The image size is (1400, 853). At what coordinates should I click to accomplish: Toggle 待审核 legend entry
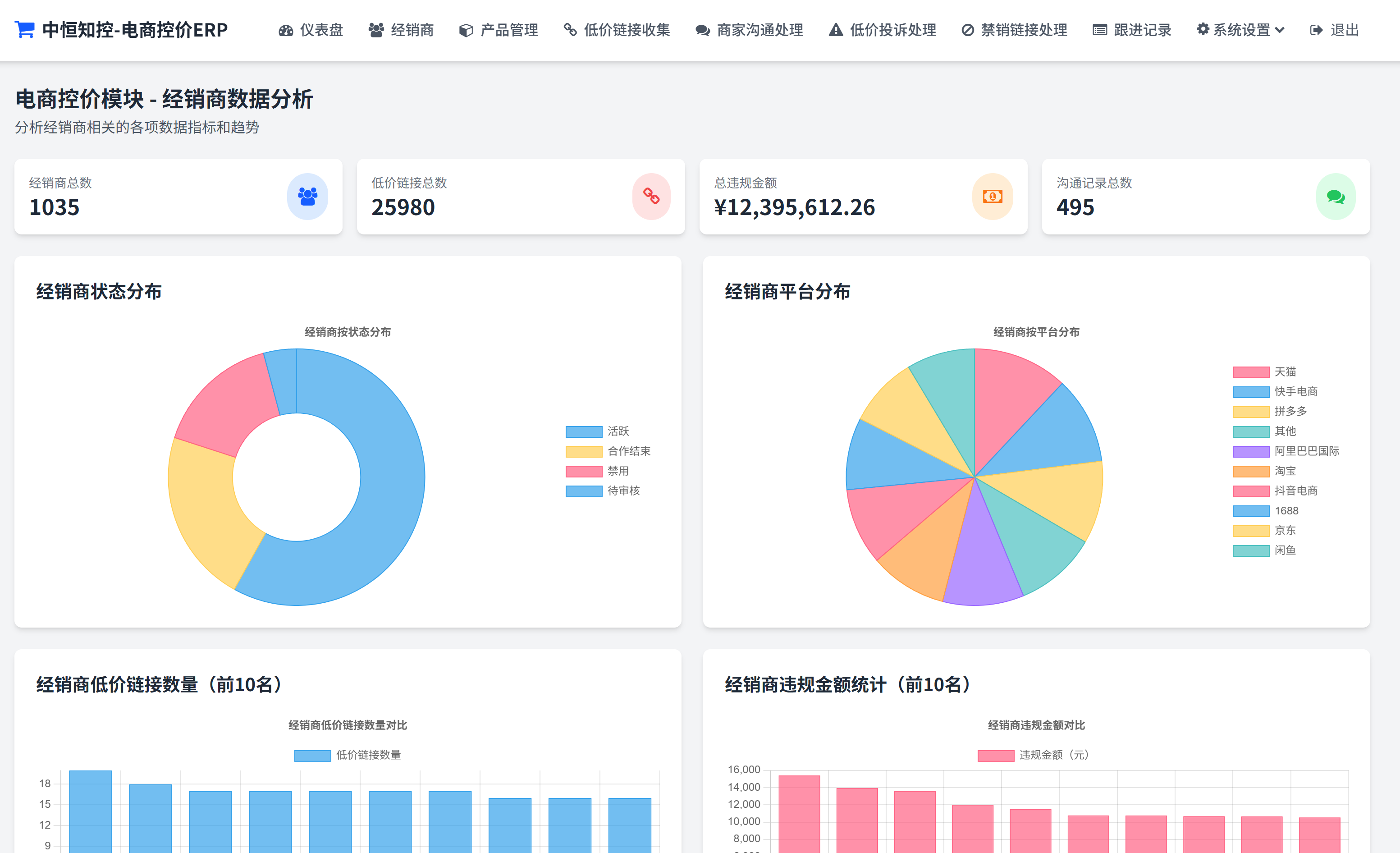point(603,491)
